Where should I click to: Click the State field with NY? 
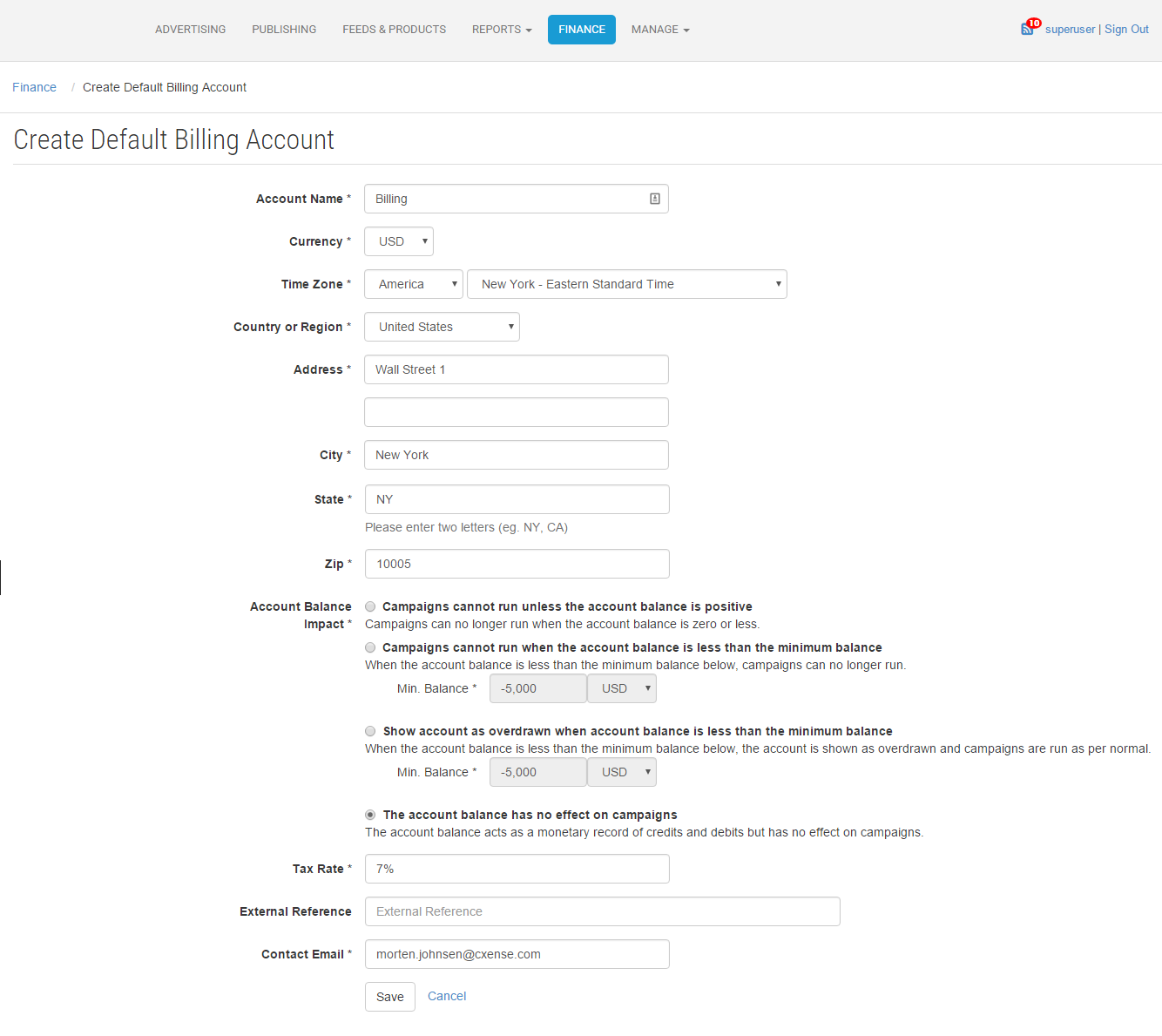click(517, 499)
